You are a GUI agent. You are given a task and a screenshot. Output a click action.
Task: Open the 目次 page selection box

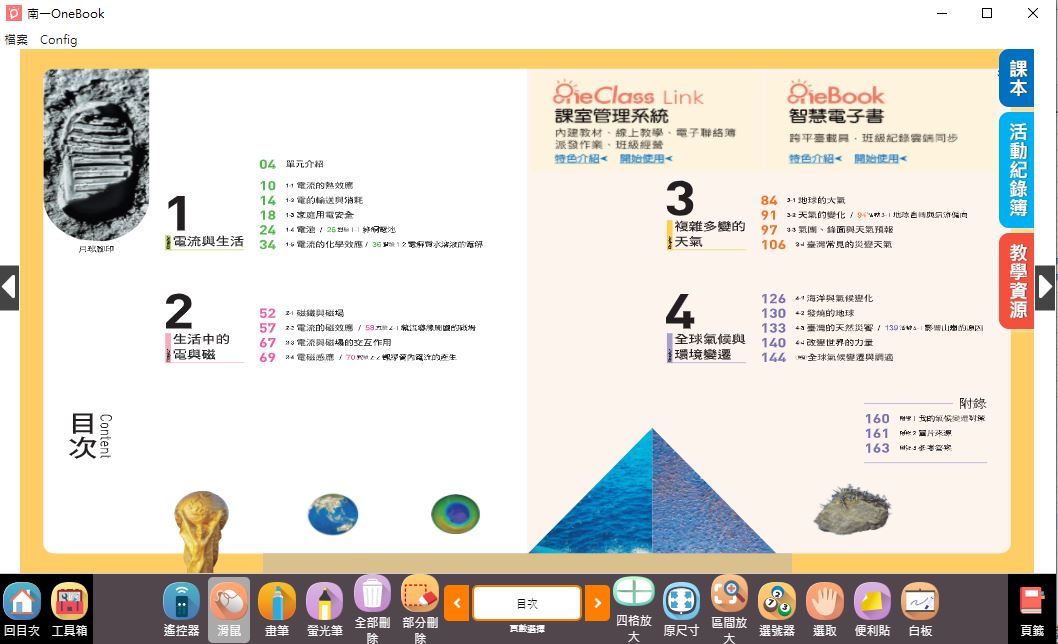[x=527, y=603]
